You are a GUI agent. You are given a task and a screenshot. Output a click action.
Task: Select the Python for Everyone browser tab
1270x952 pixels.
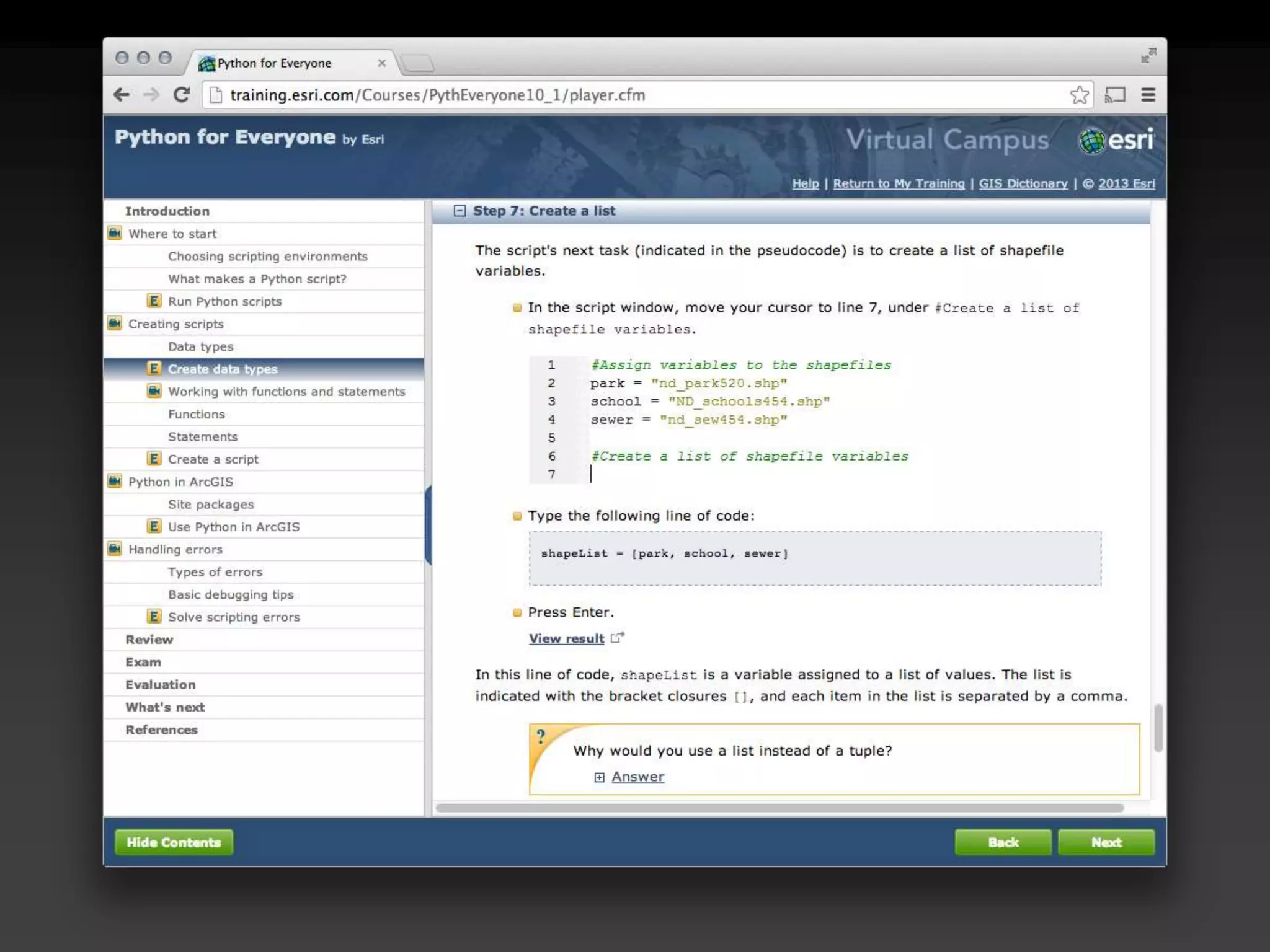pyautogui.click(x=274, y=63)
